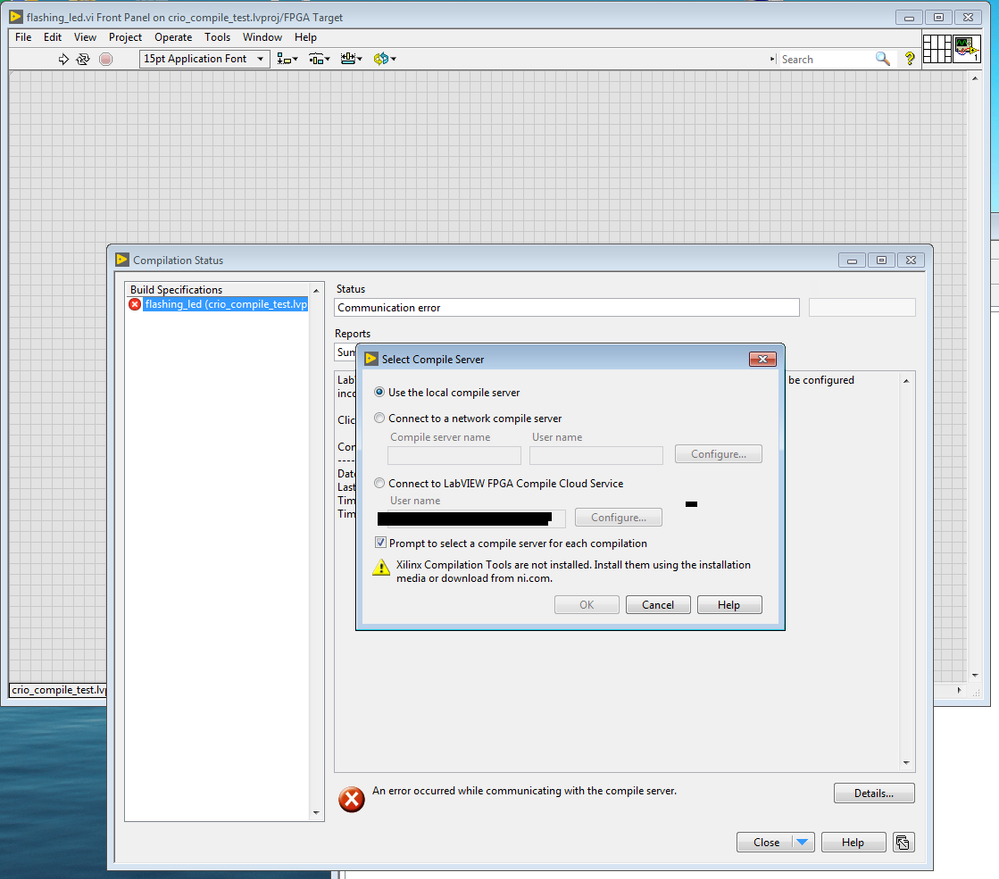
Task: Click the network User name field
Action: point(596,455)
